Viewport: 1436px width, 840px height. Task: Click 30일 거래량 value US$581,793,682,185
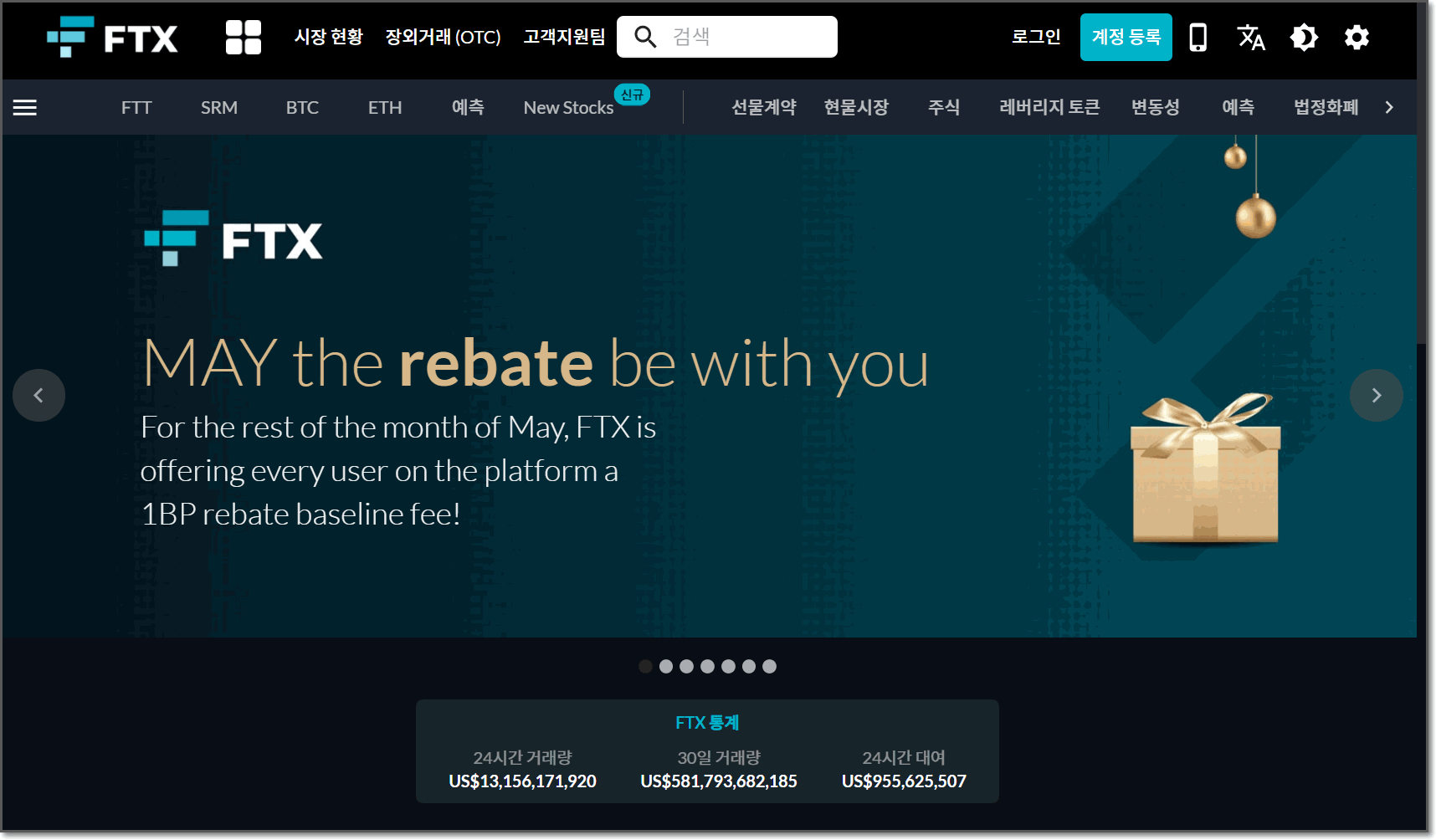(x=719, y=781)
